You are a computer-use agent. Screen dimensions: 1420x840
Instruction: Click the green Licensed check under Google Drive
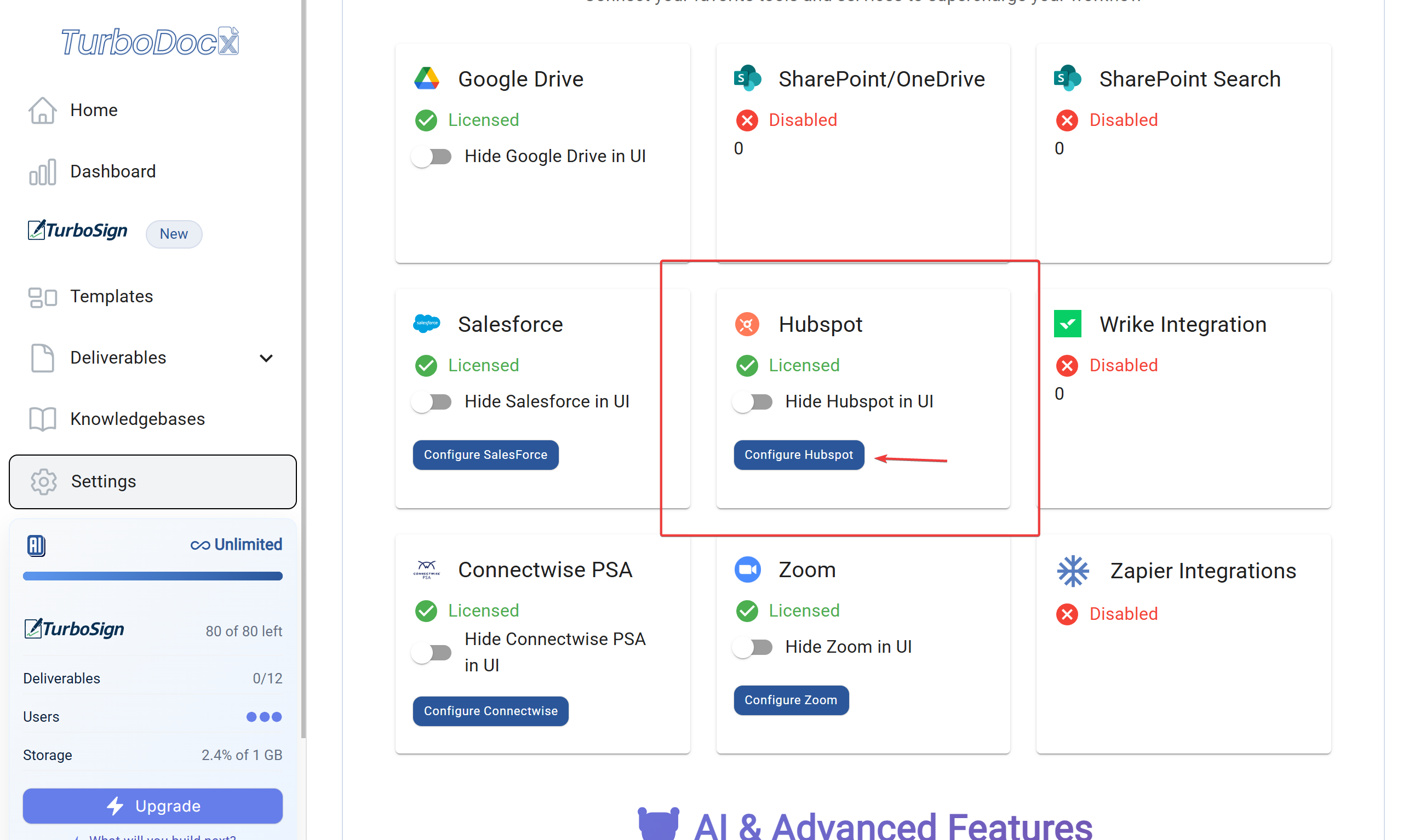pyautogui.click(x=426, y=120)
